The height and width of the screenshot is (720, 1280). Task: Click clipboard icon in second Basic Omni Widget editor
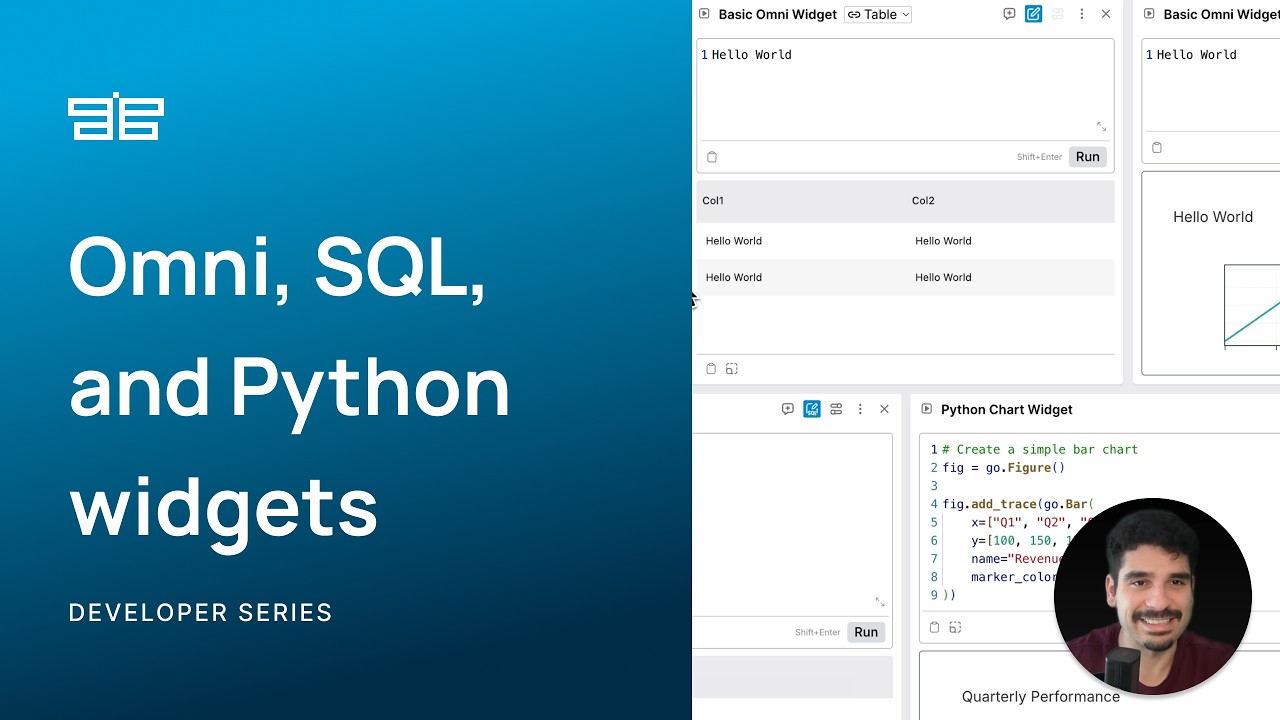click(1157, 148)
